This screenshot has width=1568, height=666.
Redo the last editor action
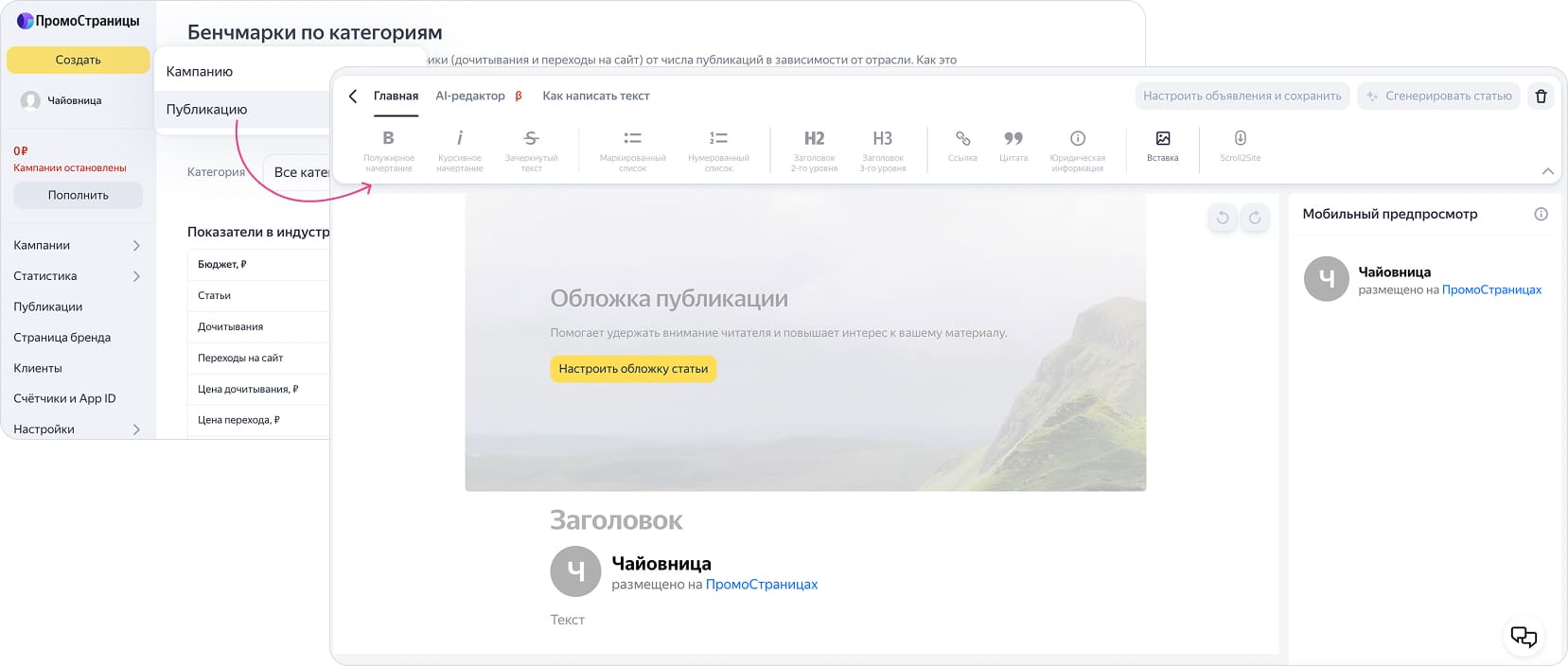tap(1255, 218)
